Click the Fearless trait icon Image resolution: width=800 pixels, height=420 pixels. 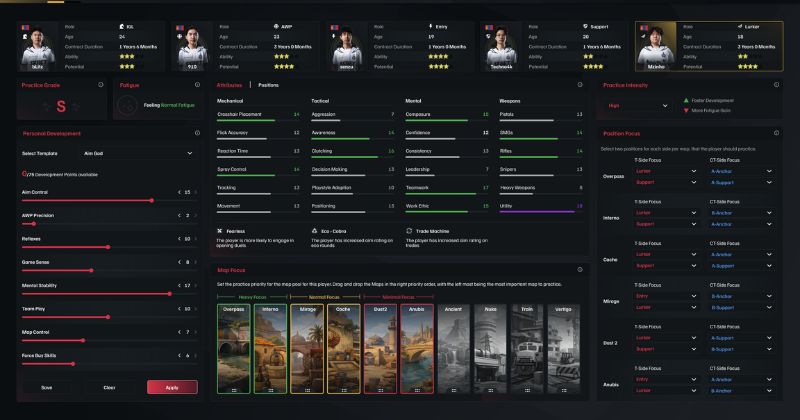coord(219,231)
